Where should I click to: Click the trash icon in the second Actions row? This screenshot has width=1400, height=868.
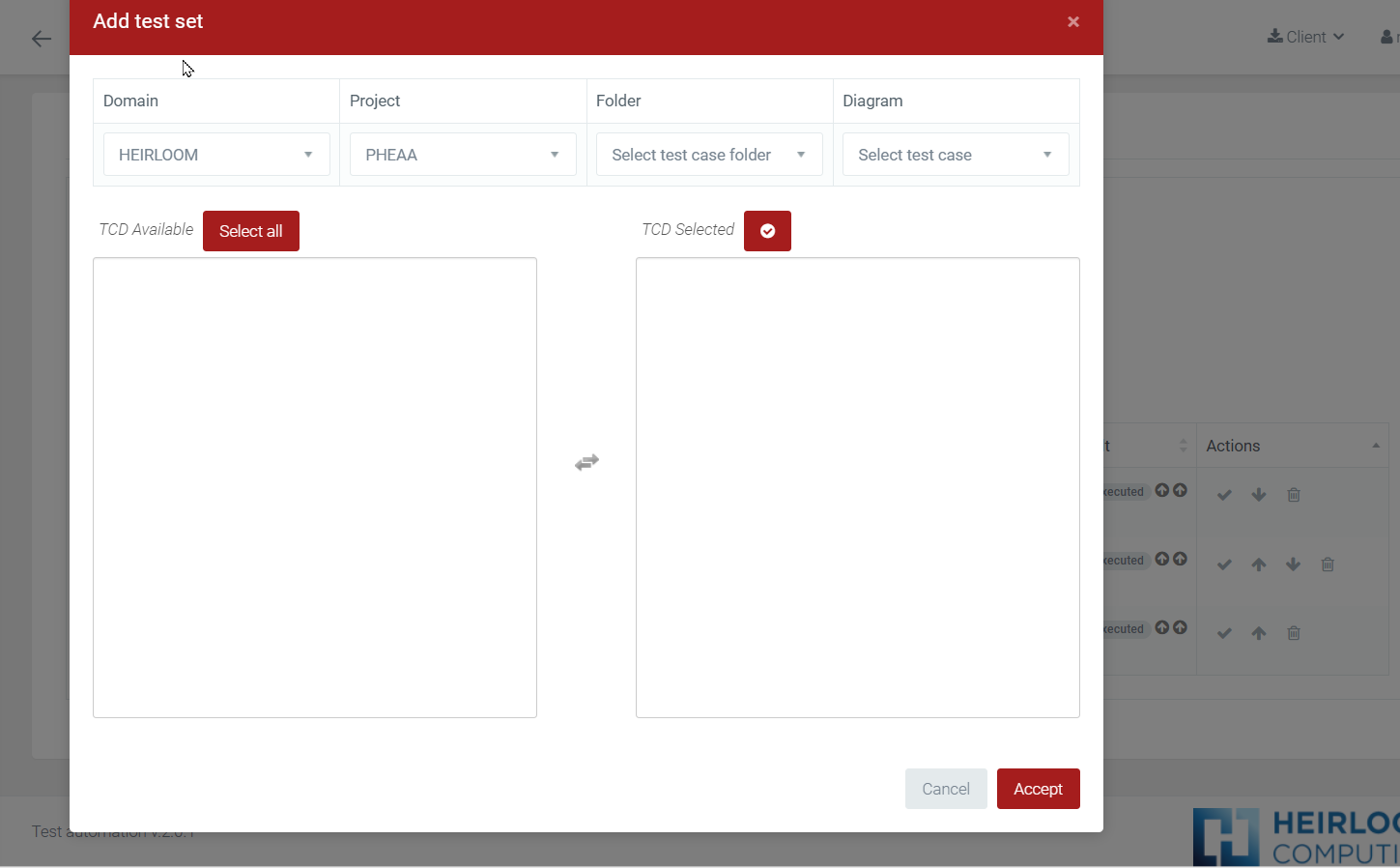click(1328, 564)
